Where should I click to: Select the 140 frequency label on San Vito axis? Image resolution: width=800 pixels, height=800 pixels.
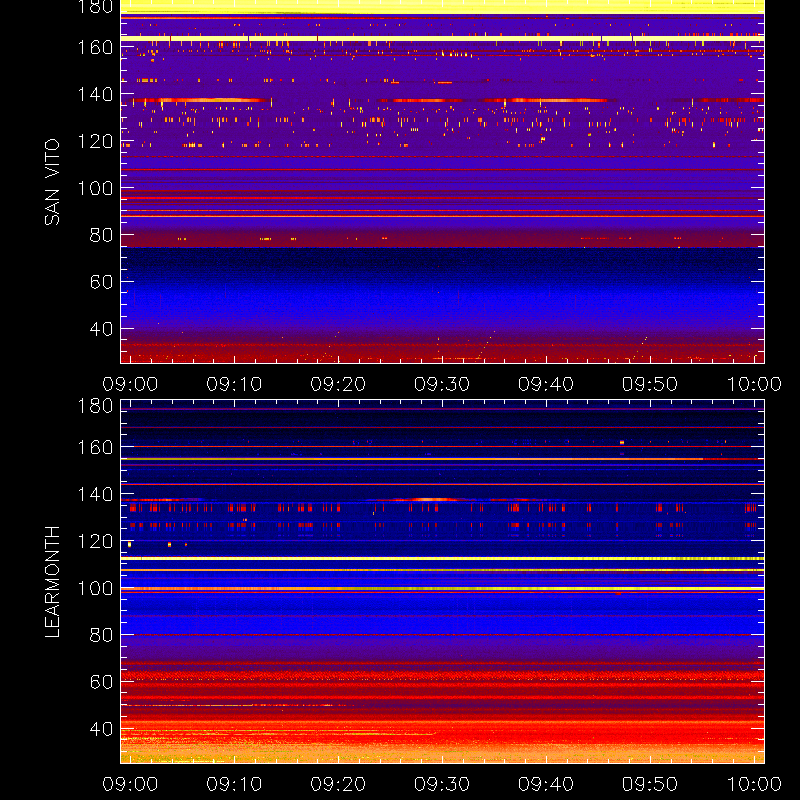95,94
